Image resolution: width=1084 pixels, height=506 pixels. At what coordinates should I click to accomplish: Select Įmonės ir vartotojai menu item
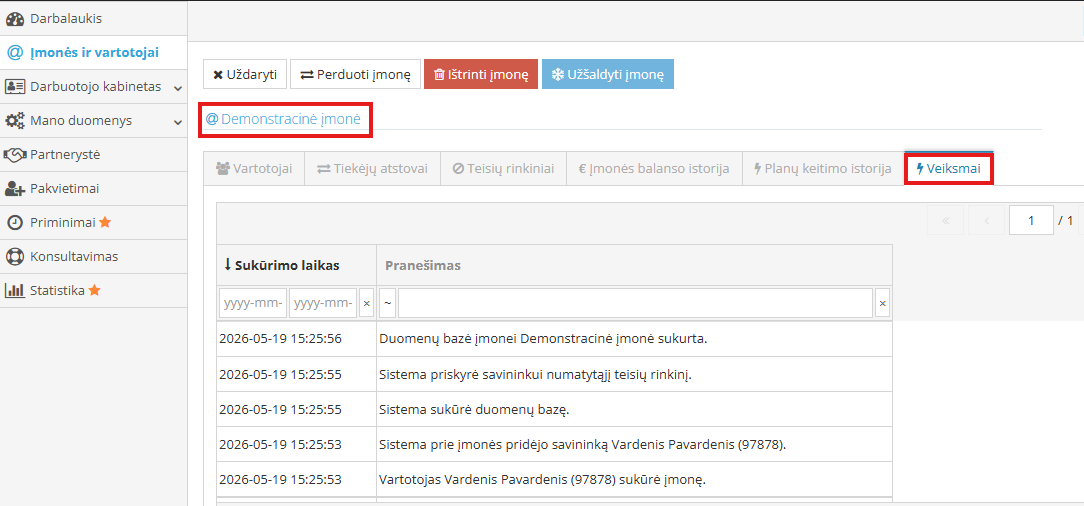93,53
